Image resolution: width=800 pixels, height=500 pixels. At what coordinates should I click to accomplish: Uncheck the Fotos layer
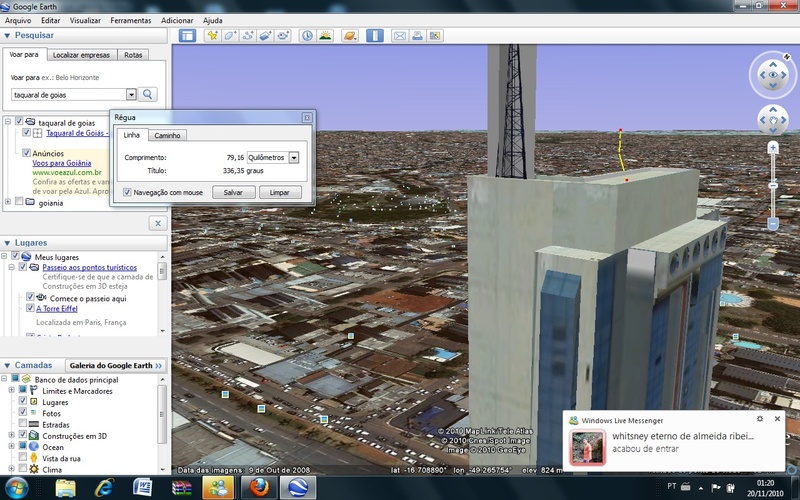[x=24, y=413]
